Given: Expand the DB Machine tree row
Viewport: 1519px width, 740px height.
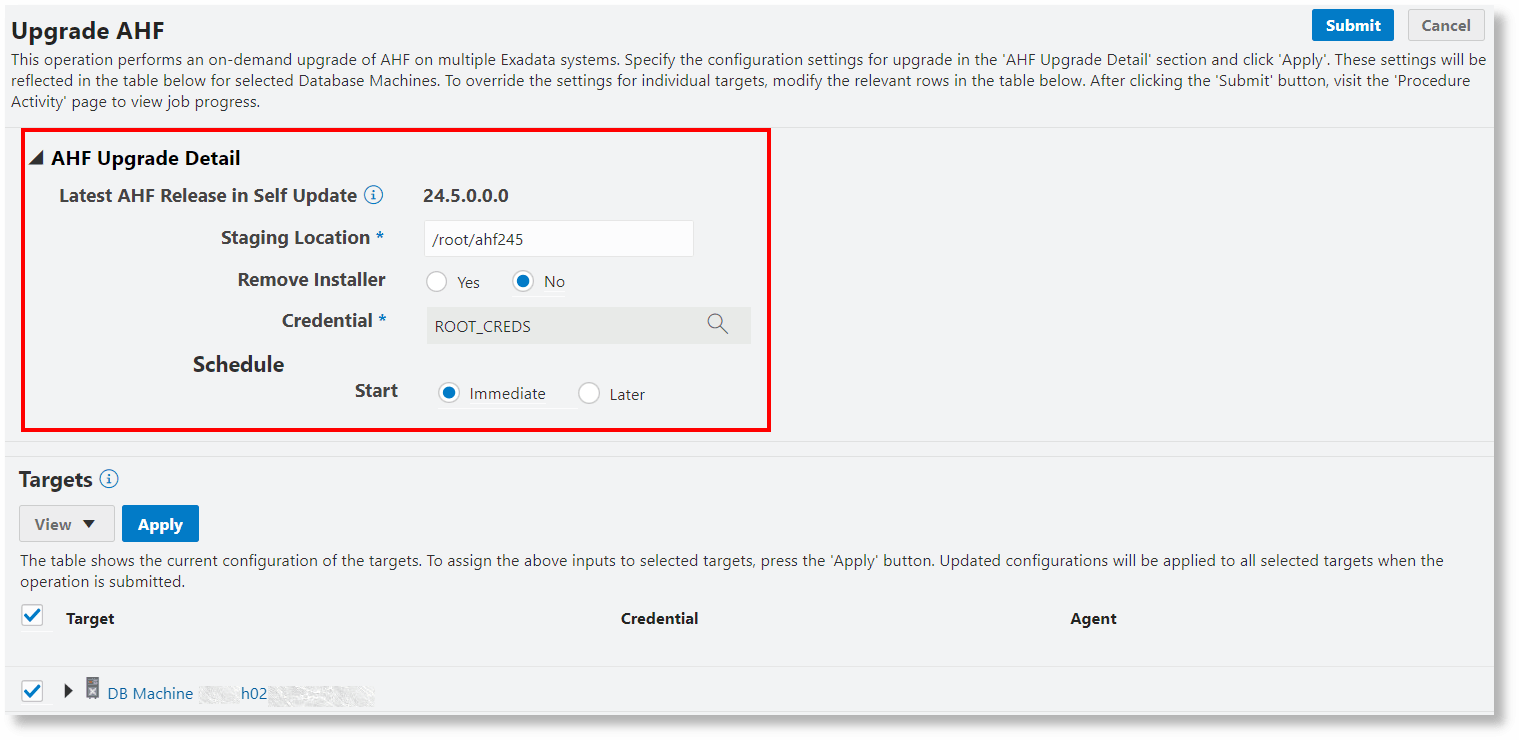Looking at the screenshot, I should [68, 691].
